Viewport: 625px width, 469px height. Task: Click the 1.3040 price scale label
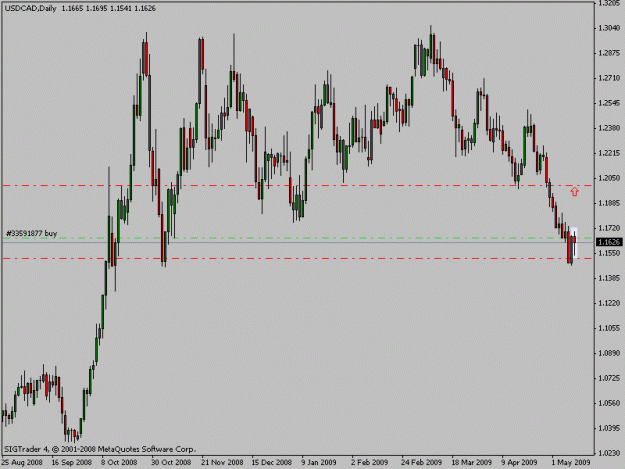(x=609, y=28)
